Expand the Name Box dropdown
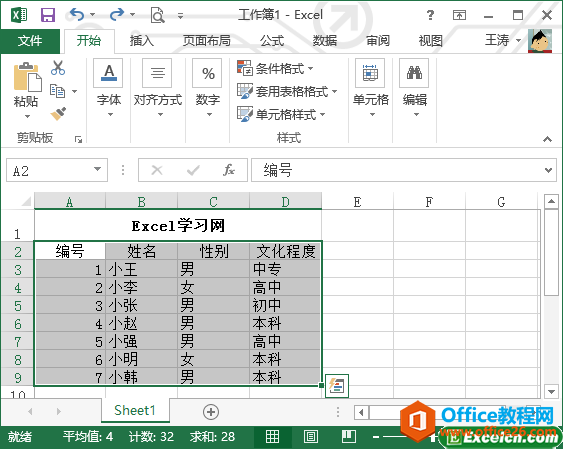The height and width of the screenshot is (449, 563). 97,169
